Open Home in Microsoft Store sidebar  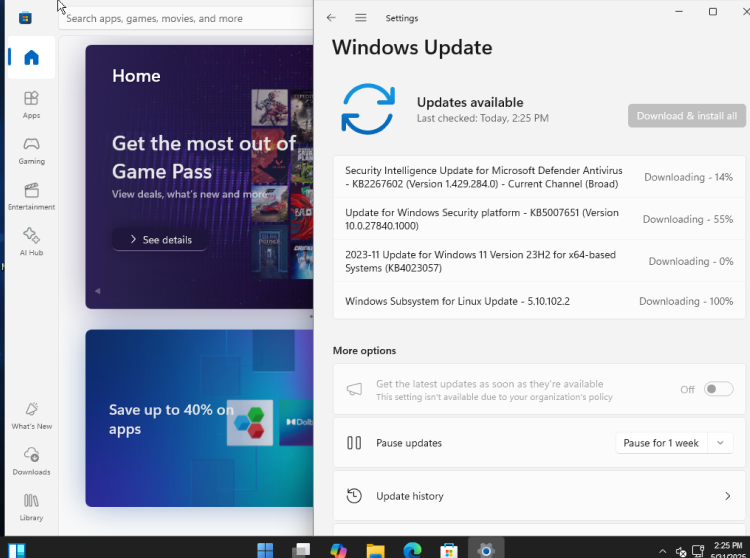pyautogui.click(x=31, y=57)
